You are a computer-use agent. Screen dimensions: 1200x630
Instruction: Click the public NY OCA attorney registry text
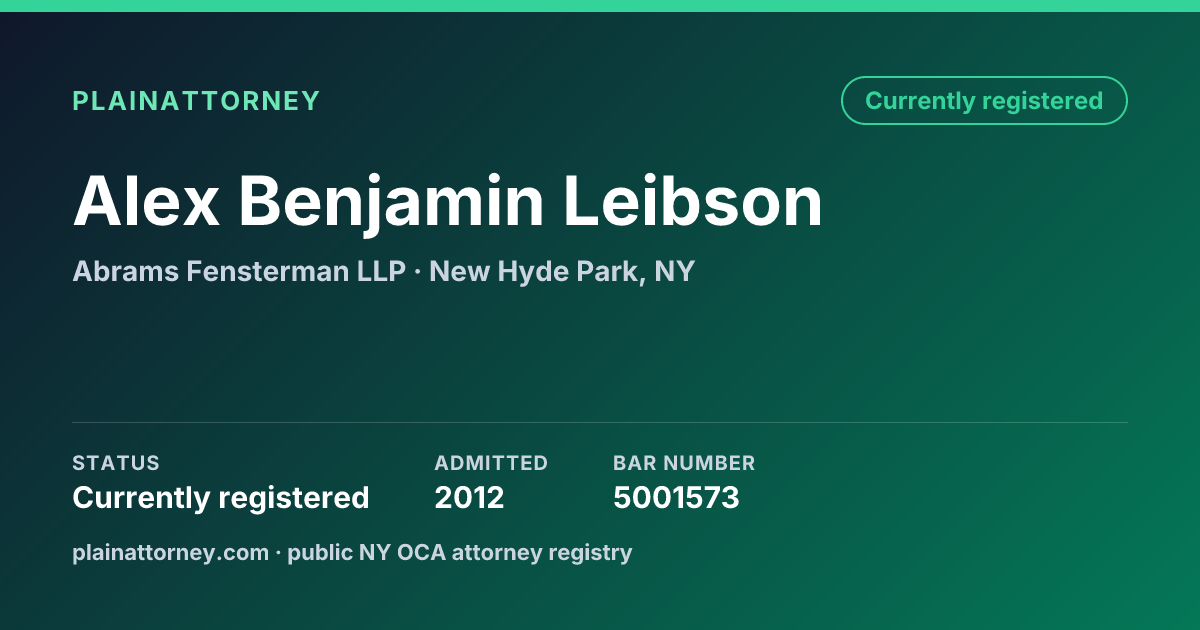(460, 552)
